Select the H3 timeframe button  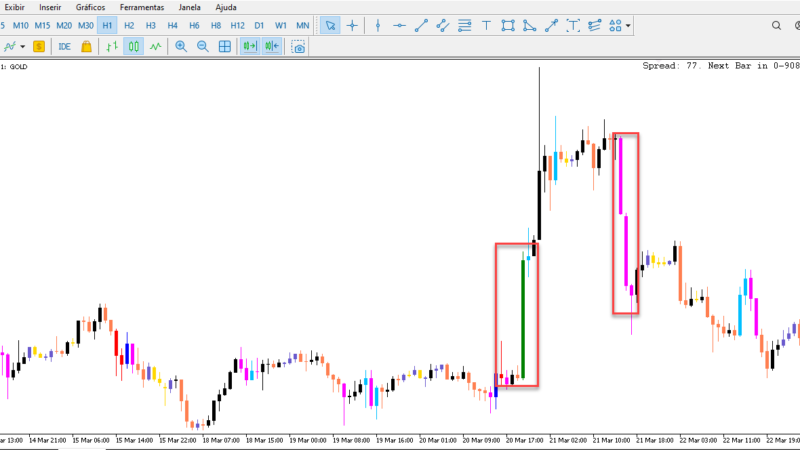coord(151,26)
